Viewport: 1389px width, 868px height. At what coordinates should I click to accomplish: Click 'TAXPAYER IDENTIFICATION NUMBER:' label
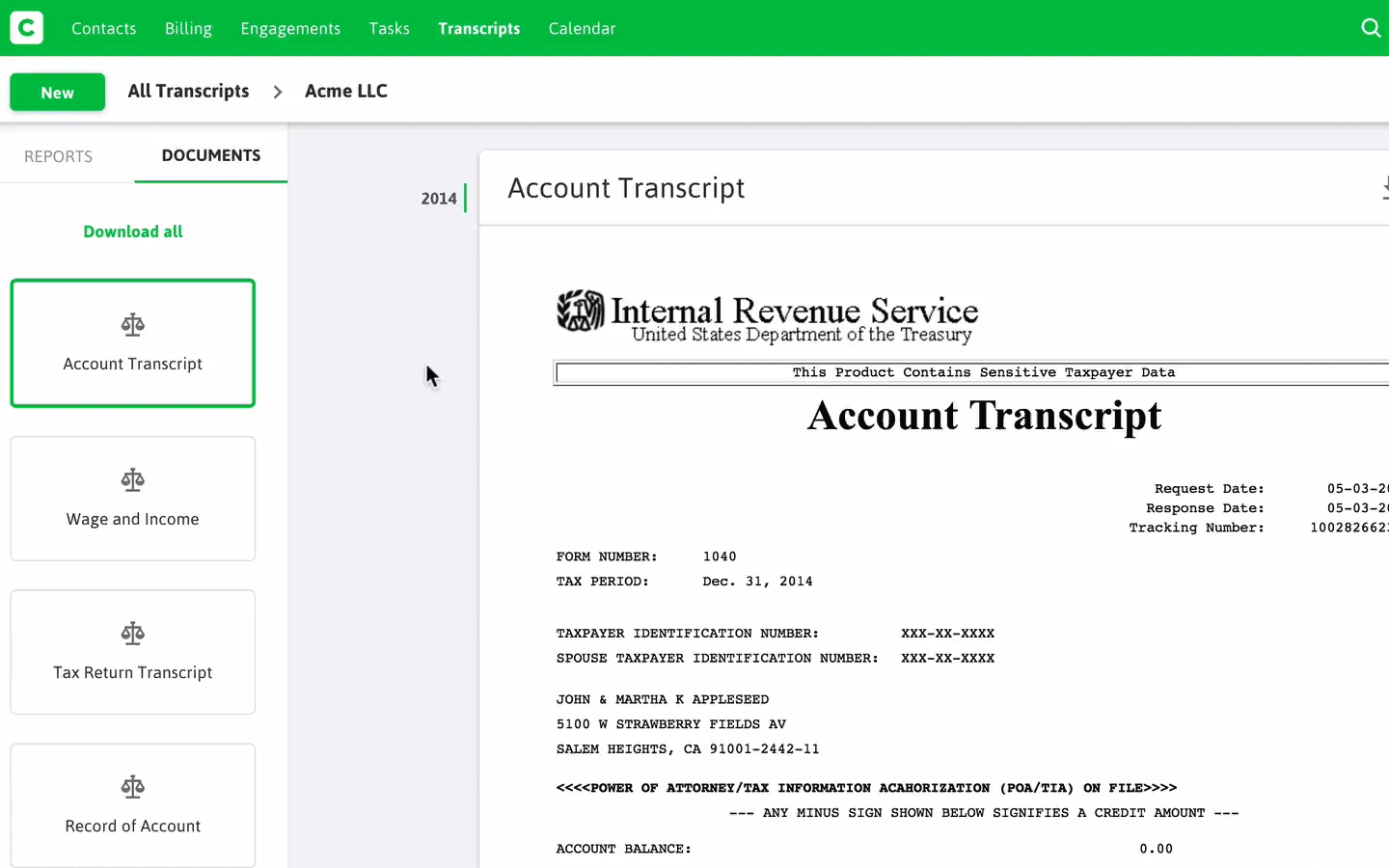(x=688, y=634)
